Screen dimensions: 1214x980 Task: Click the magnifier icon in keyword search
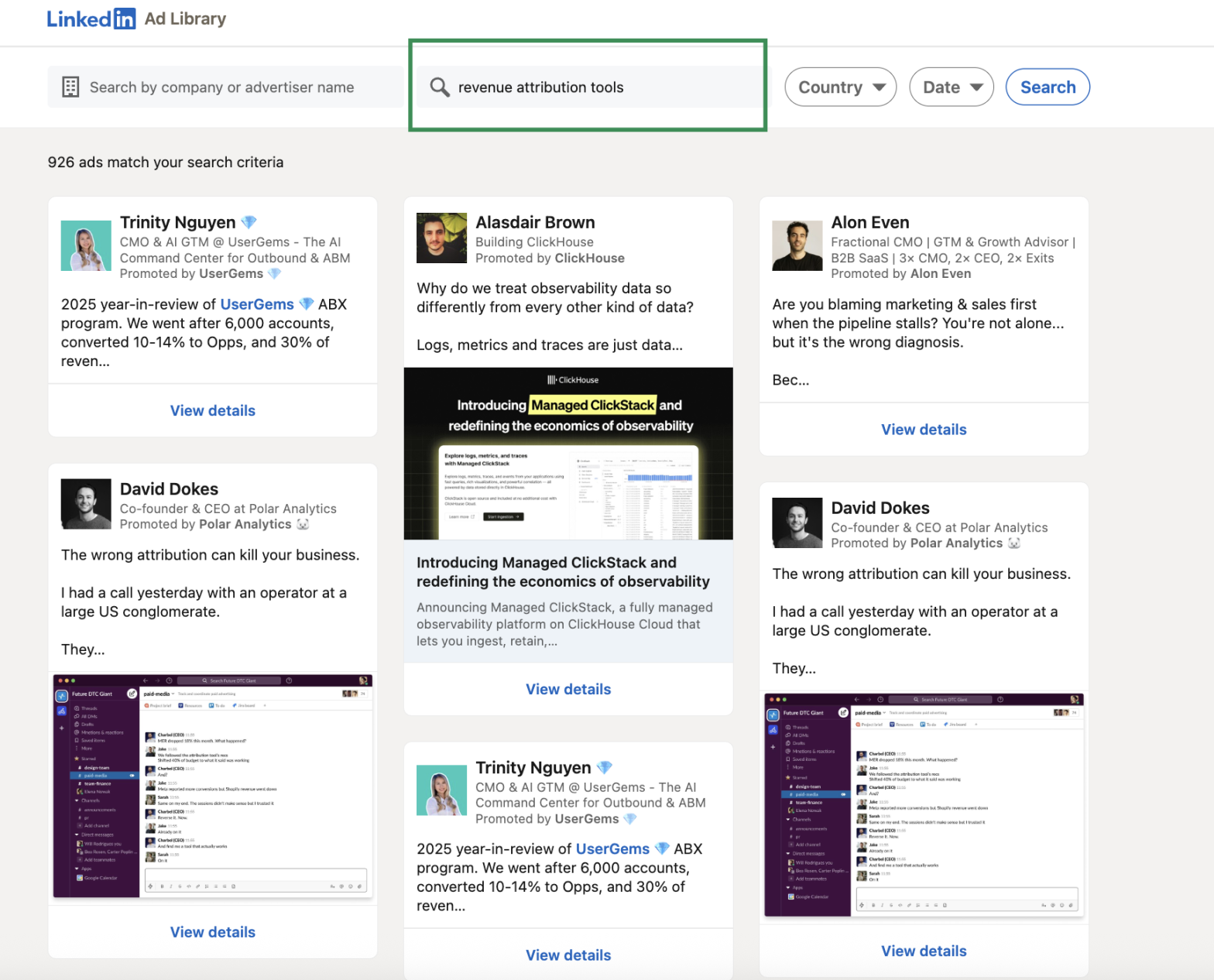(x=440, y=87)
